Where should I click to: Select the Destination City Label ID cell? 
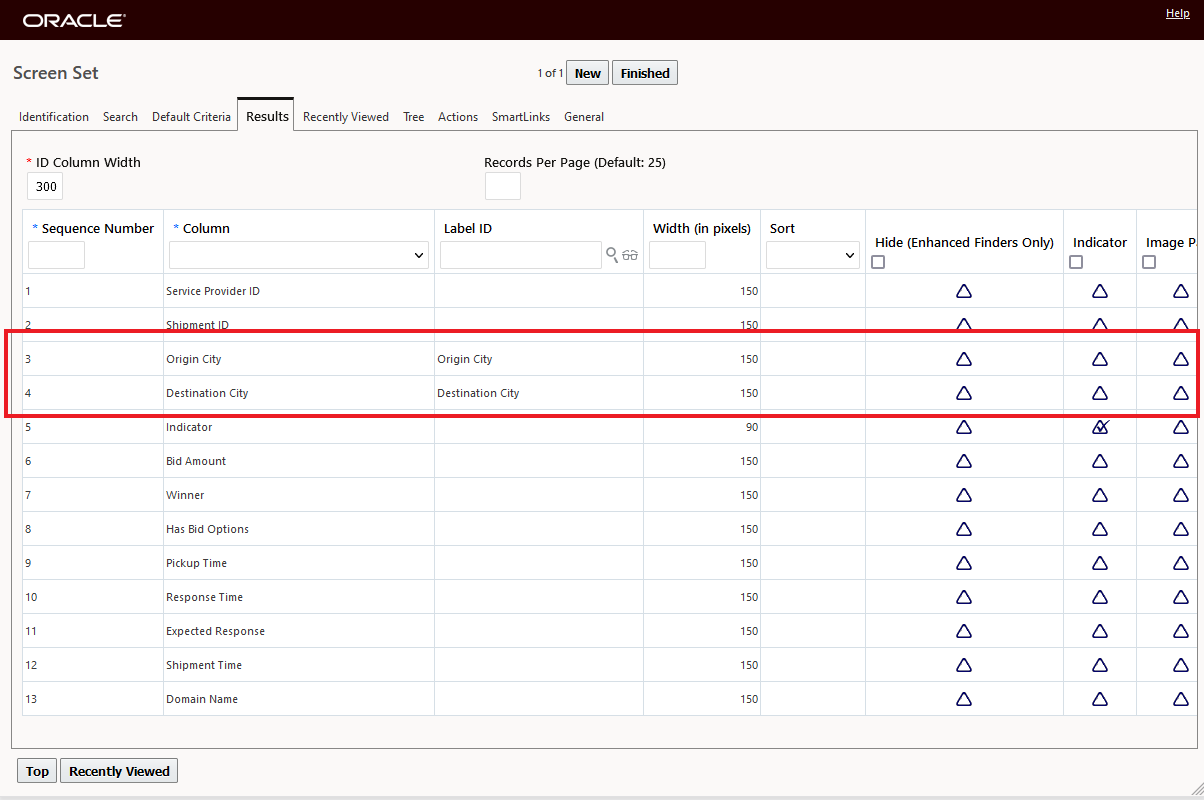(x=539, y=393)
